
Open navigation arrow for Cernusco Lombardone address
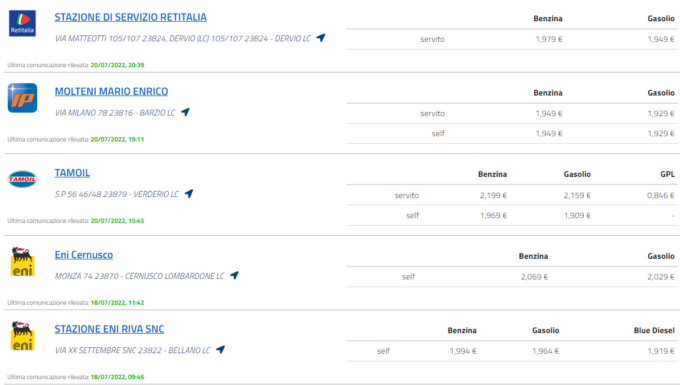234,275
